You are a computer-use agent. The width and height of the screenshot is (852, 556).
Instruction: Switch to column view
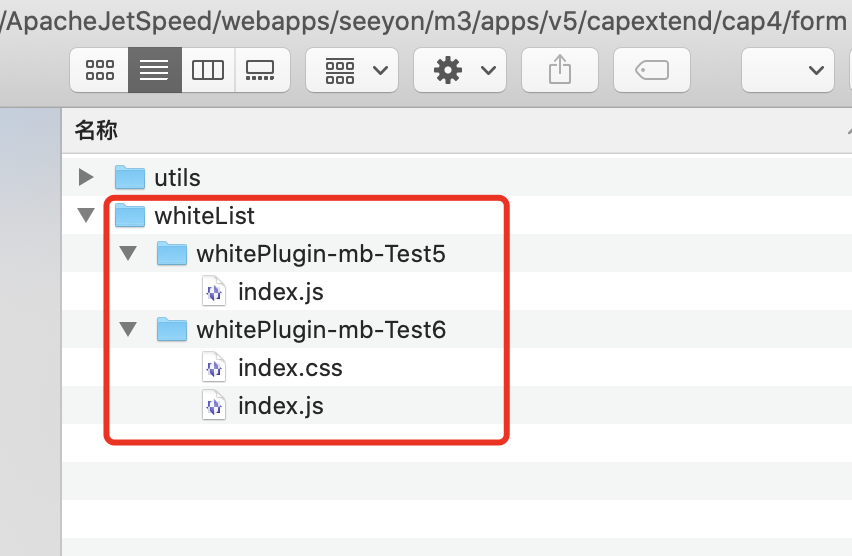[208, 70]
